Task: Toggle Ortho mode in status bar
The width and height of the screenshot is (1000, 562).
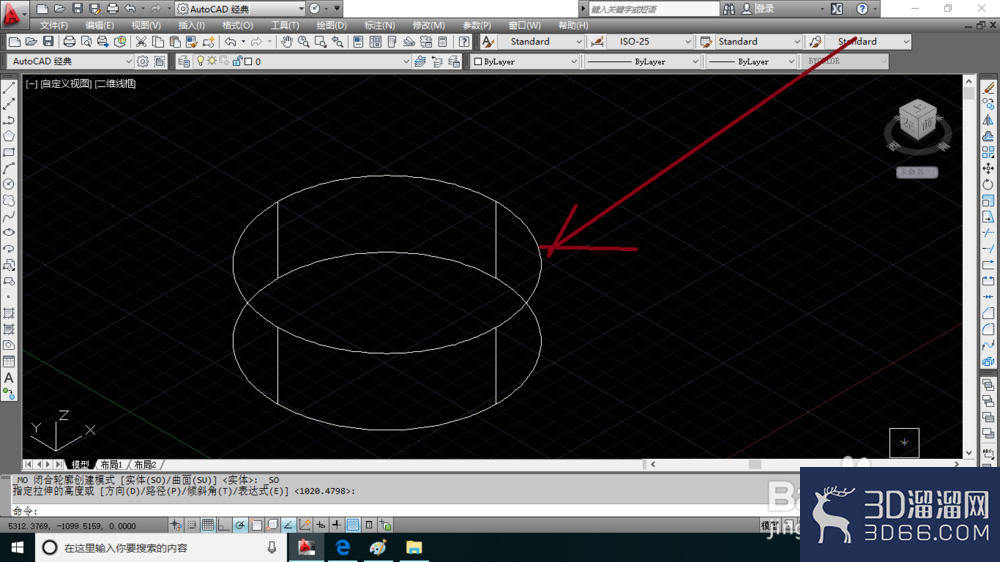Action: click(224, 525)
